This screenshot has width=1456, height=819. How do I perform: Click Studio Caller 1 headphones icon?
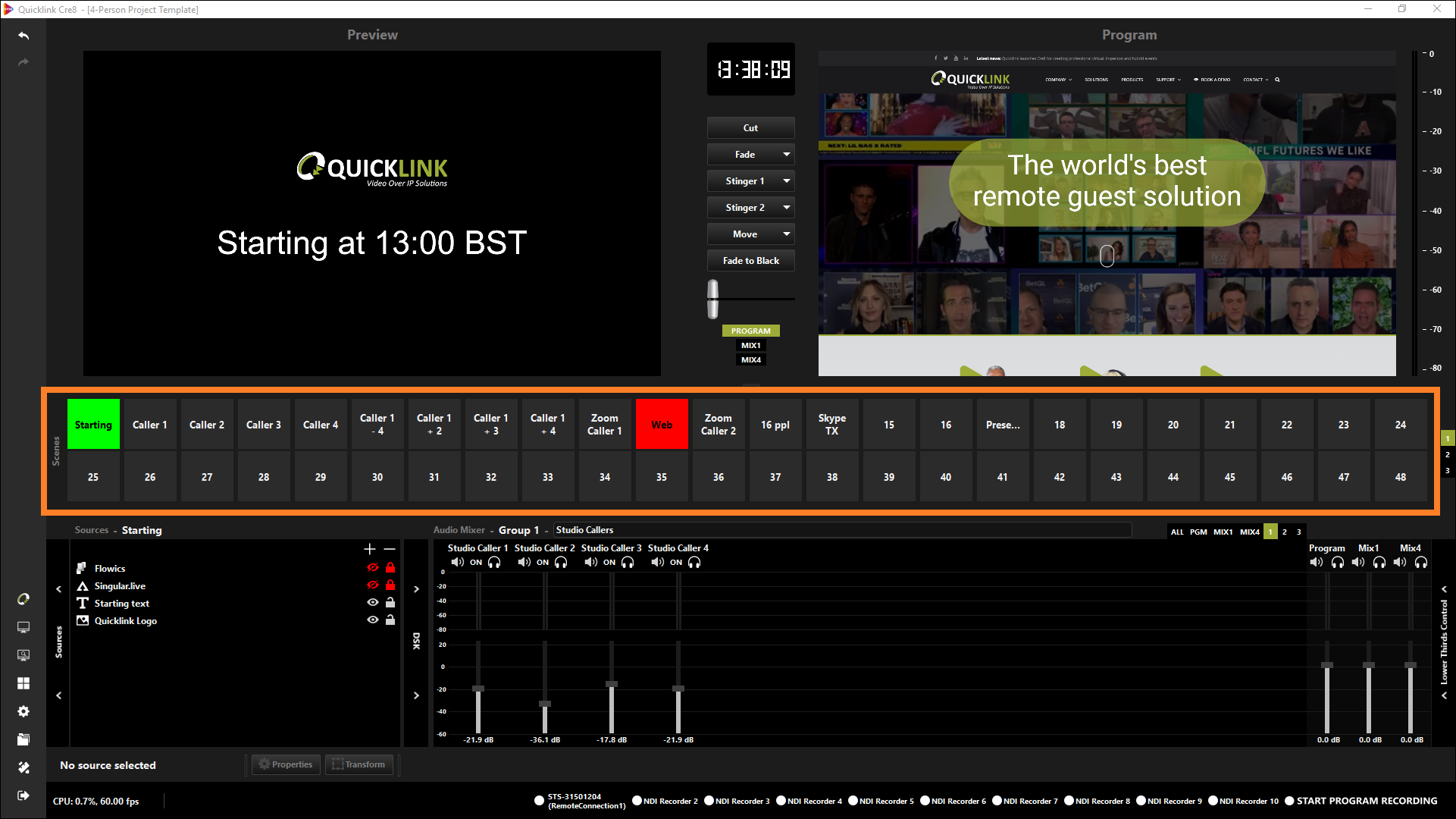pyautogui.click(x=494, y=563)
